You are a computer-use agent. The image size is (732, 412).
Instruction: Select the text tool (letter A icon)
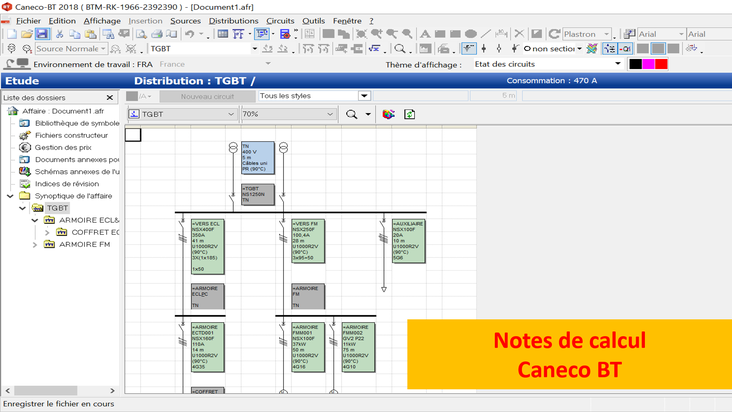425,34
